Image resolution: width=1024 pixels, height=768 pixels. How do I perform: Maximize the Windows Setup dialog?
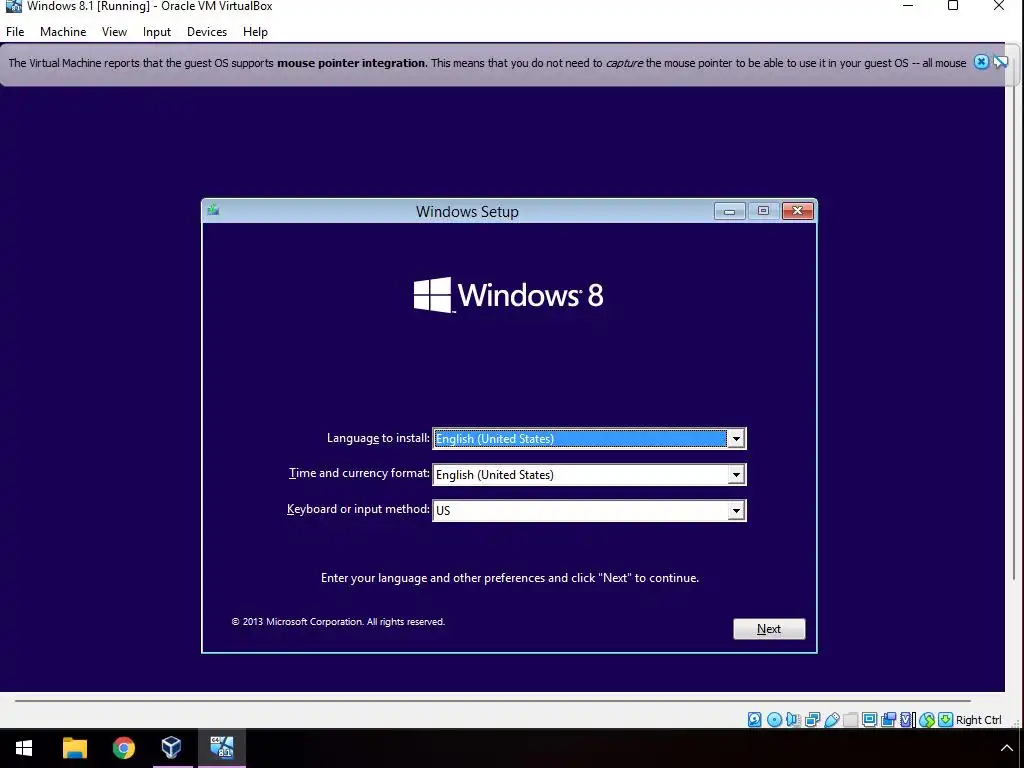[763, 211]
